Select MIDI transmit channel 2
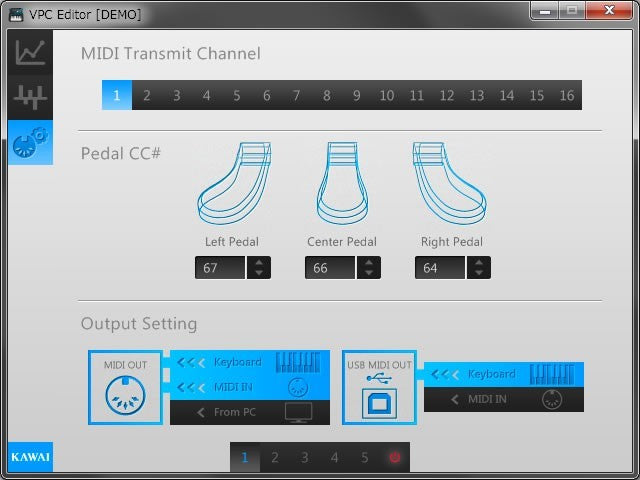Screen dimensions: 640x480 [x=147, y=95]
